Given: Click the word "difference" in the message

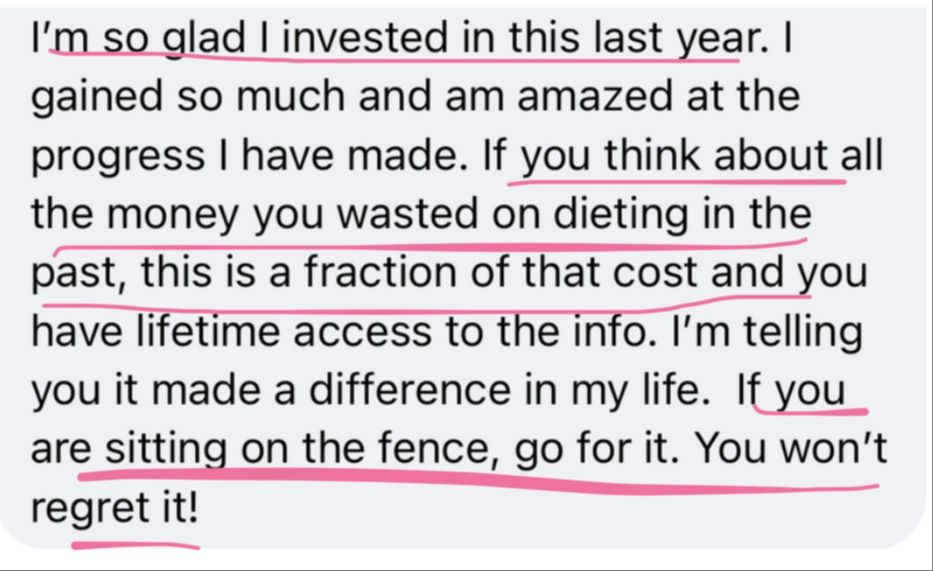Looking at the screenshot, I should pos(409,390).
